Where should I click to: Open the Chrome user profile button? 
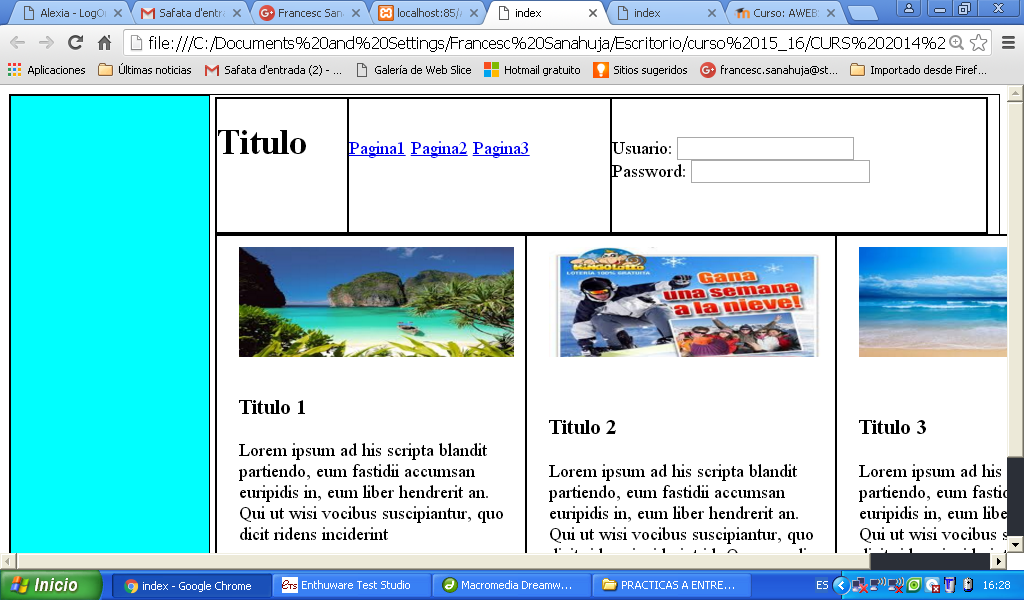pyautogui.click(x=908, y=8)
